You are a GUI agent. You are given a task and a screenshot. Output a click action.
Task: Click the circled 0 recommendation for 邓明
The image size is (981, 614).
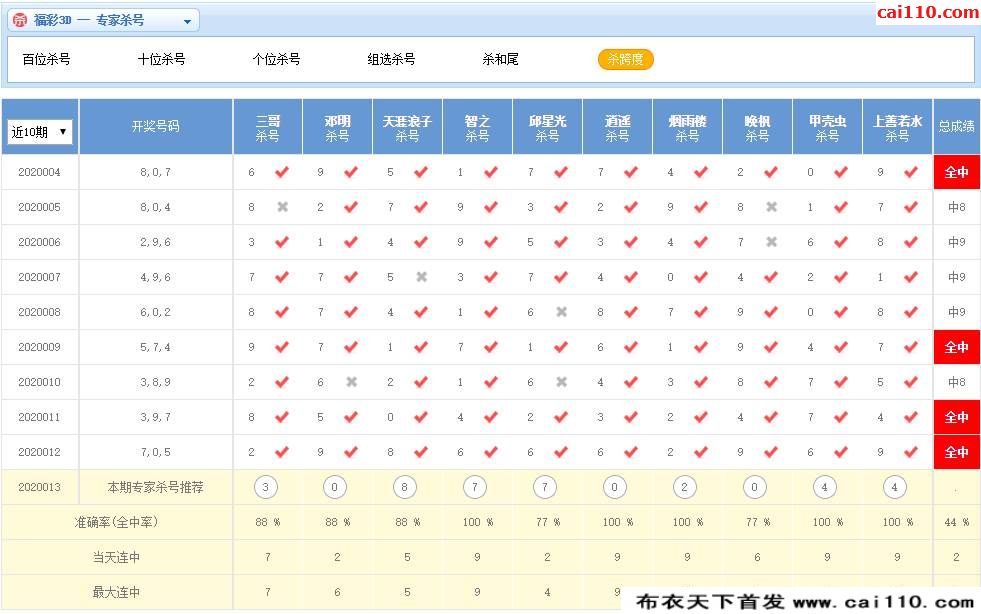[335, 487]
